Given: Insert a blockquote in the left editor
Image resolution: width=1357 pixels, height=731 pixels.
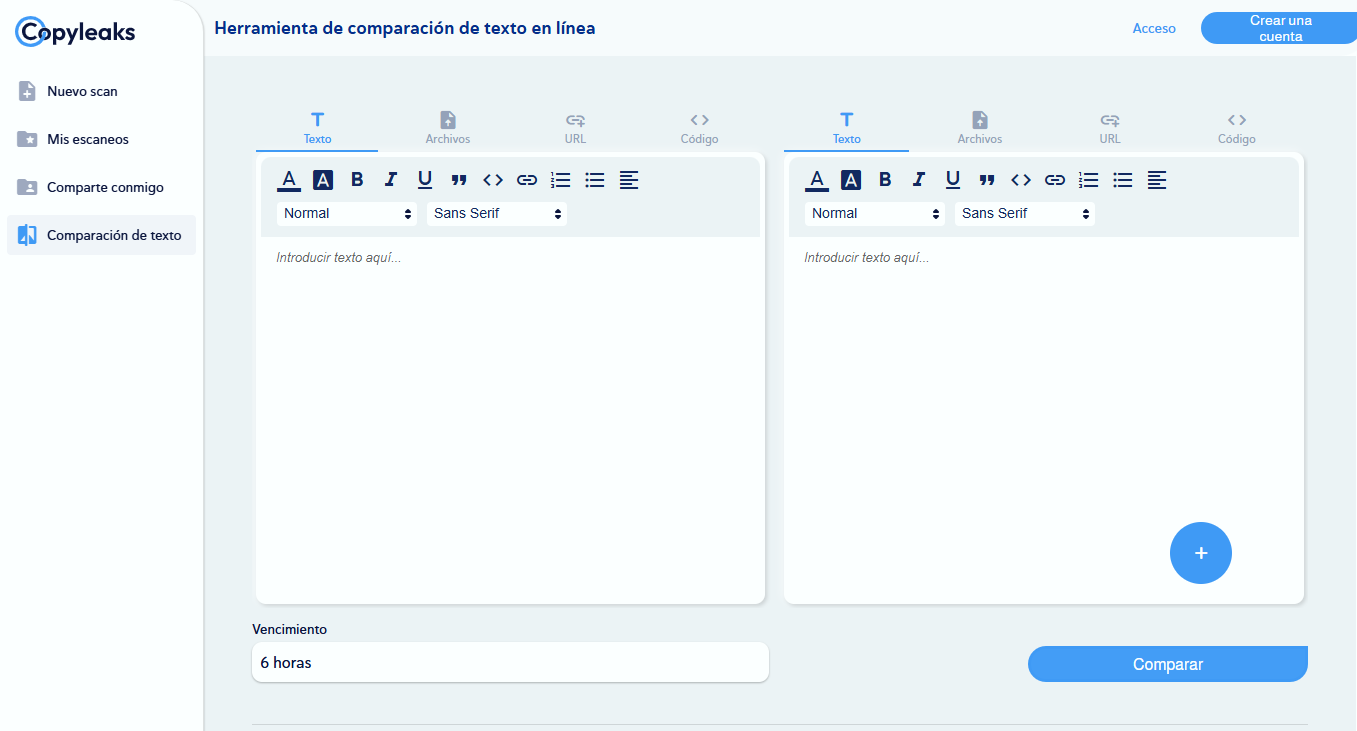Looking at the screenshot, I should pyautogui.click(x=458, y=179).
